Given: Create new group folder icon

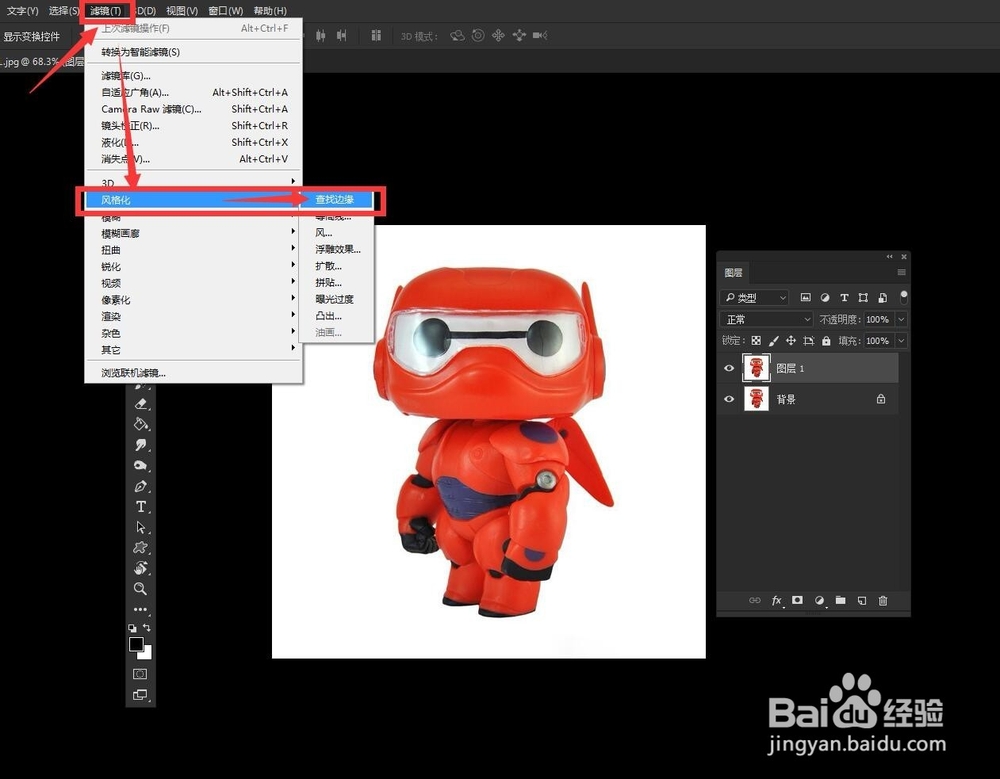Looking at the screenshot, I should coord(841,600).
